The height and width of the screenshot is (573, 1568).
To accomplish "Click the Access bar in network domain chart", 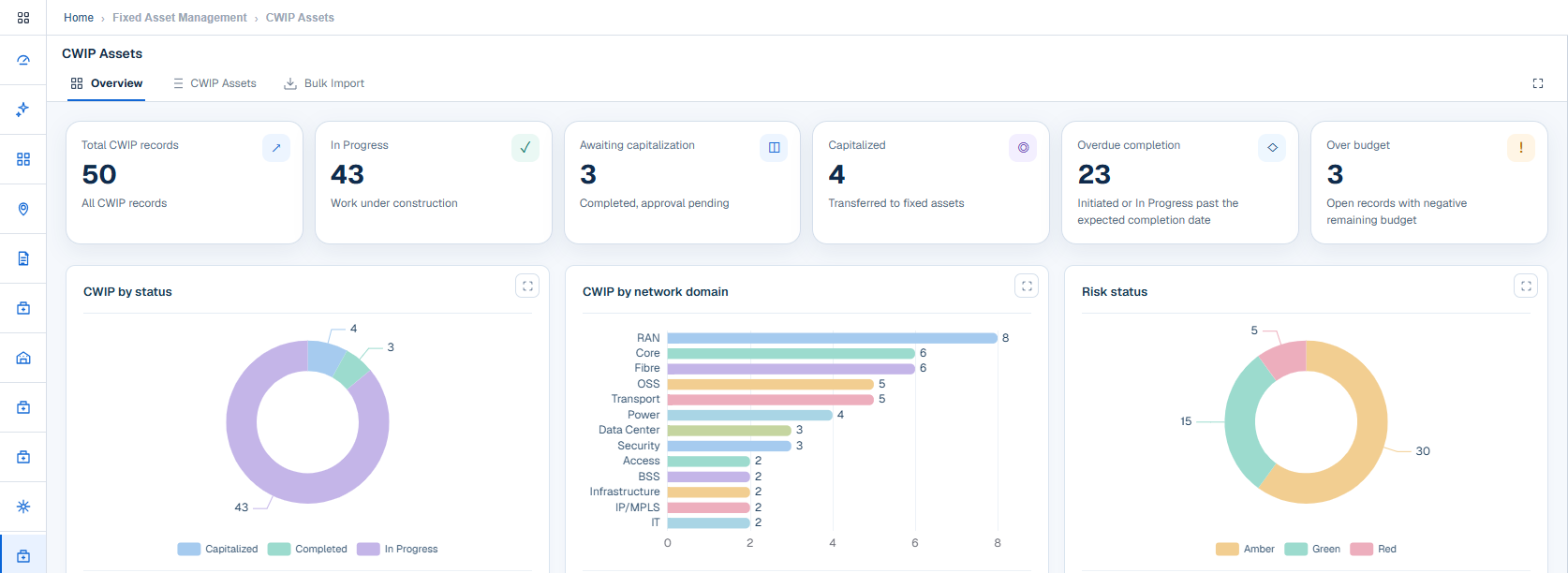I will [708, 462].
